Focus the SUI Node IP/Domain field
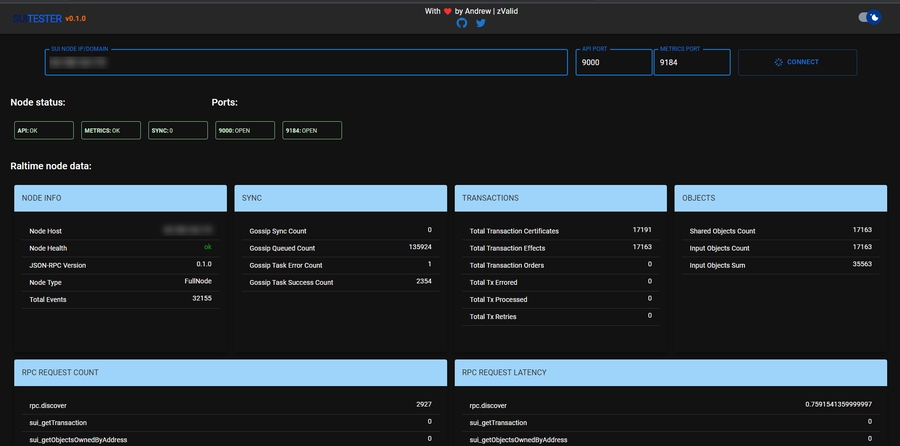Image resolution: width=900 pixels, height=446 pixels. point(306,62)
